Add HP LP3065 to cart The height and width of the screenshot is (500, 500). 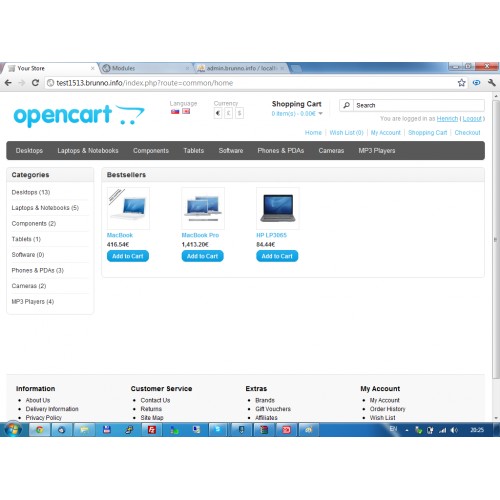coord(277,256)
